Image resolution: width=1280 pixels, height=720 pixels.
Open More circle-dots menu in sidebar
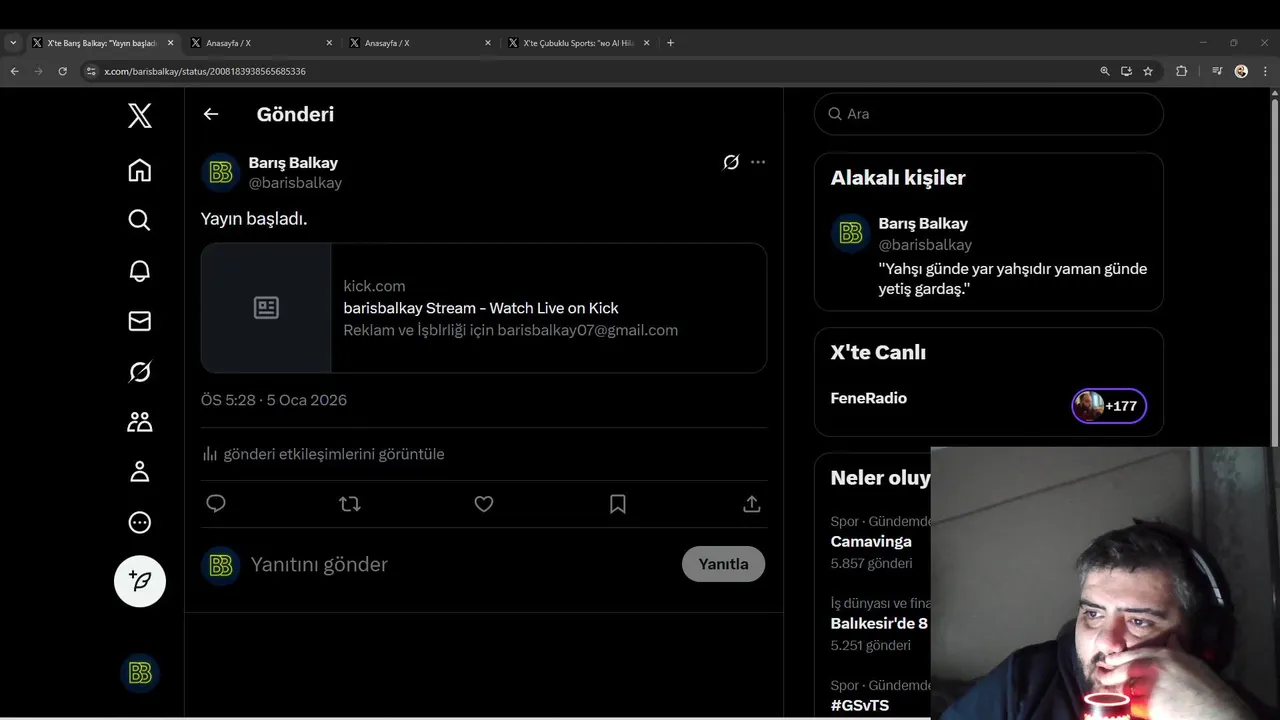[x=140, y=522]
